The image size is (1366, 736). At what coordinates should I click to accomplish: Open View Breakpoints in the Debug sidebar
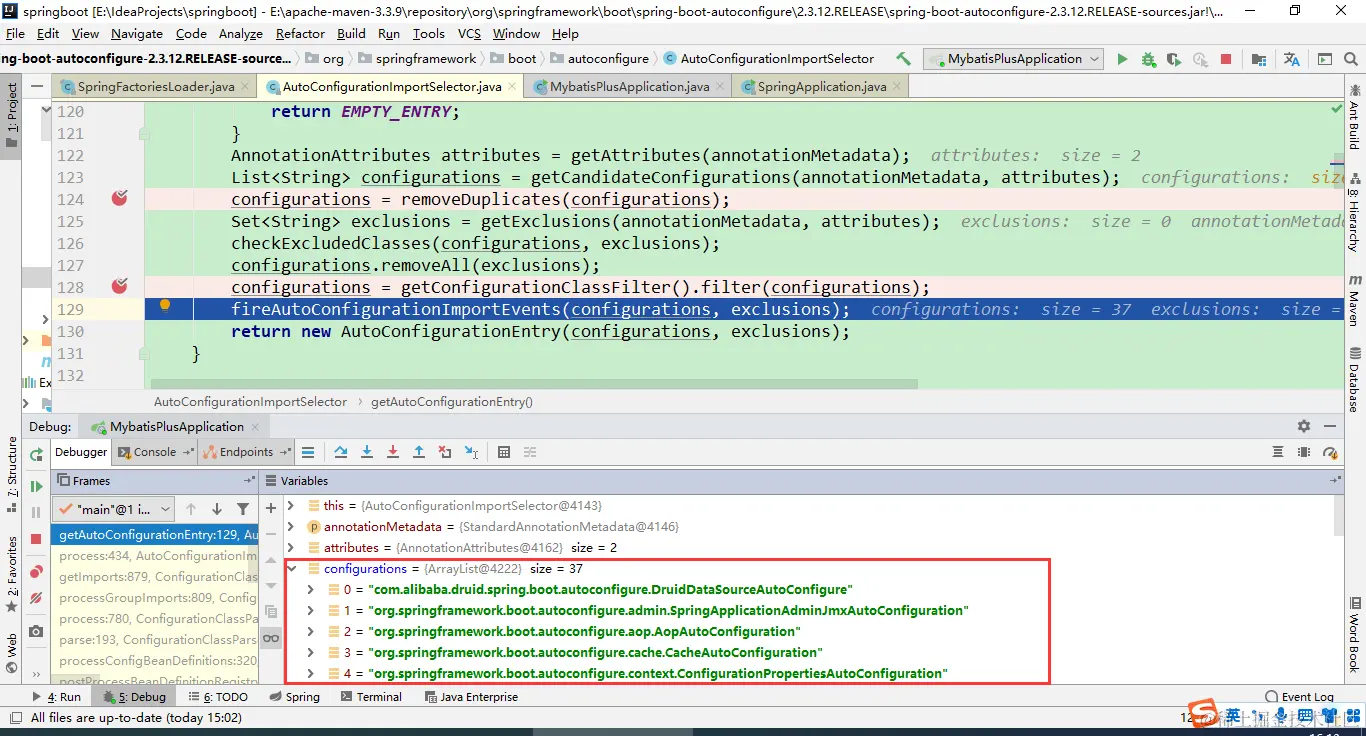(x=36, y=572)
